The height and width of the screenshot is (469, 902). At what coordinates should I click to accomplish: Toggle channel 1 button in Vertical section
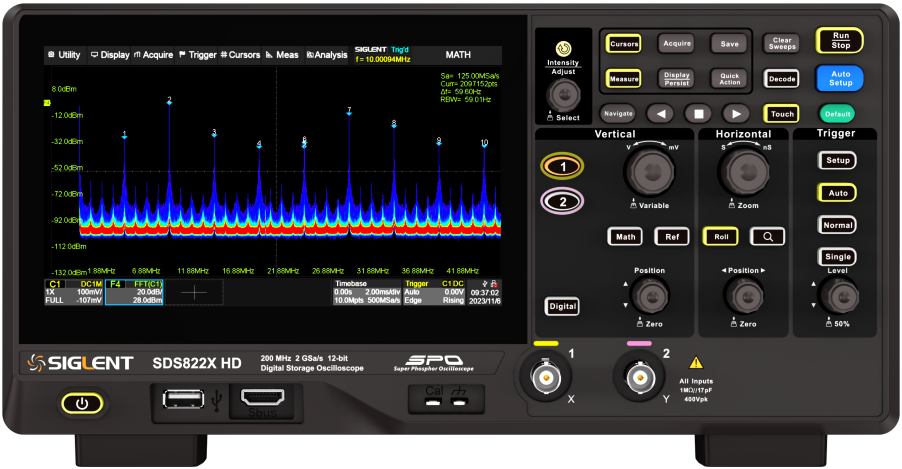coord(563,167)
